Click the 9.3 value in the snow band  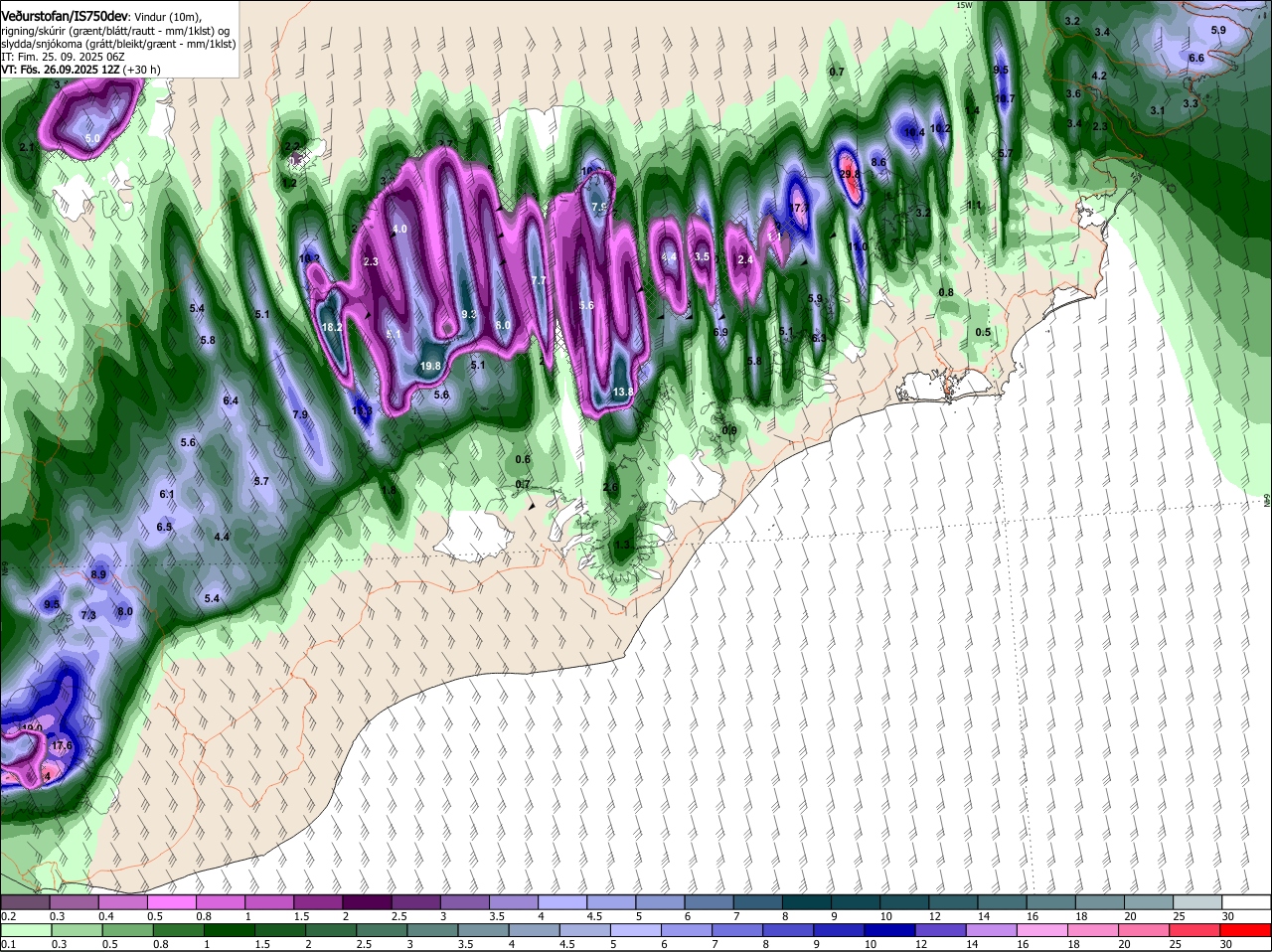click(x=470, y=314)
